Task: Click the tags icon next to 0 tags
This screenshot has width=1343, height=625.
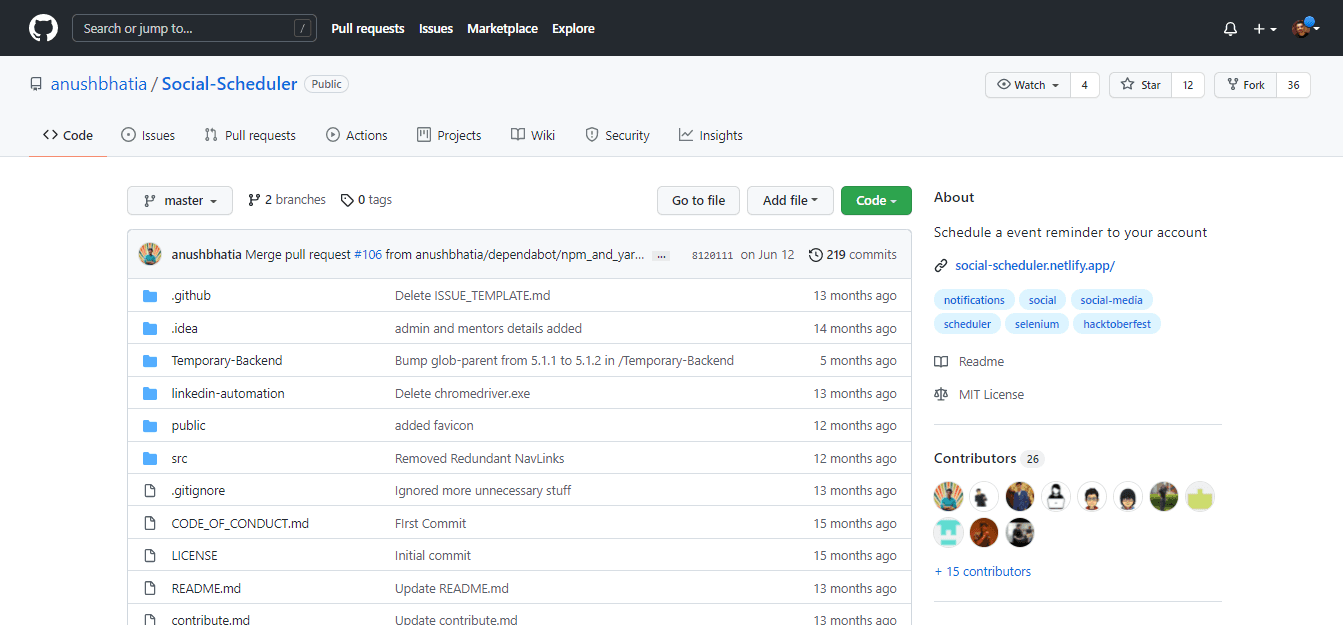Action: (x=347, y=200)
